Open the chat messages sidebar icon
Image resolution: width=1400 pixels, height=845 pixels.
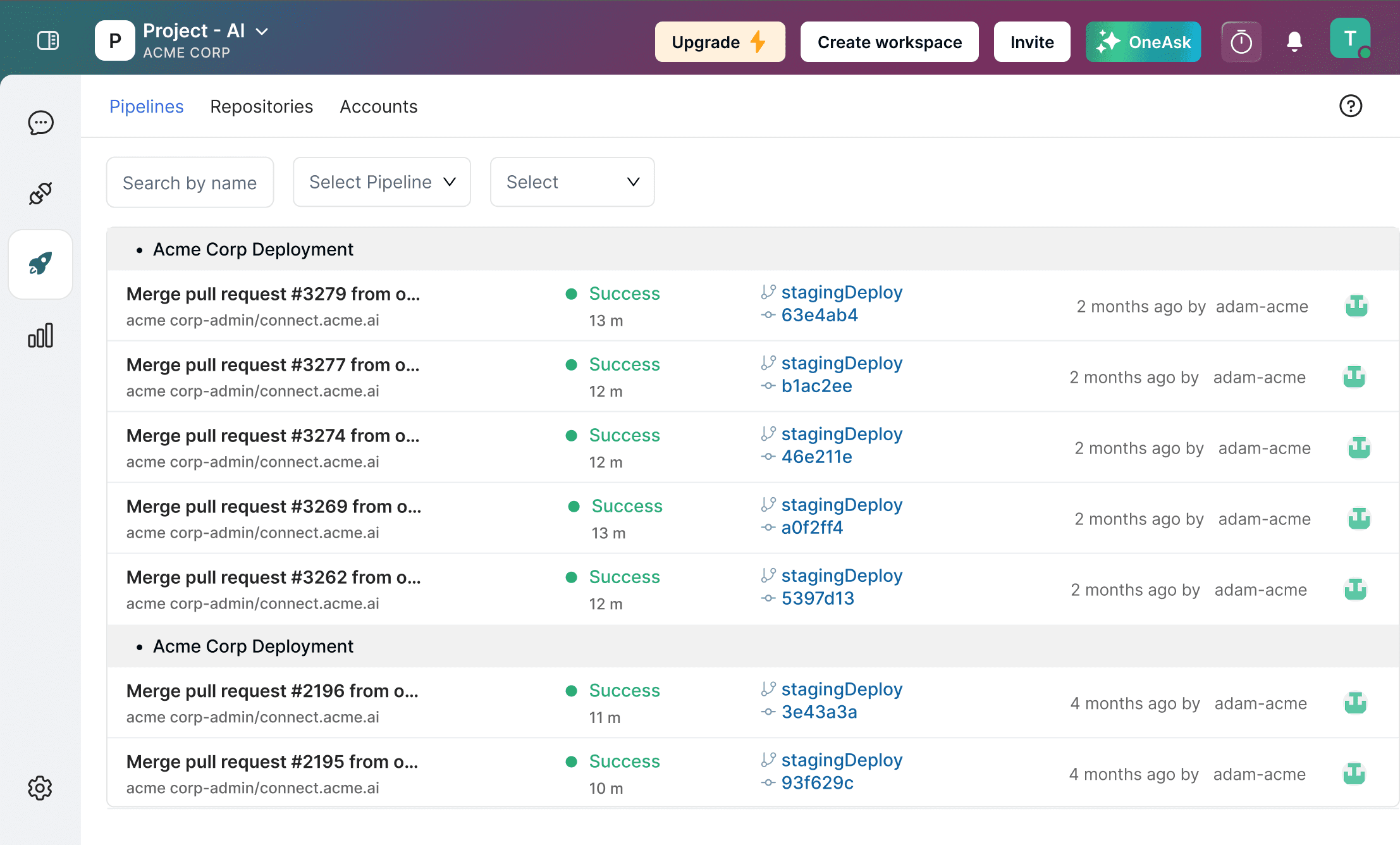40,123
